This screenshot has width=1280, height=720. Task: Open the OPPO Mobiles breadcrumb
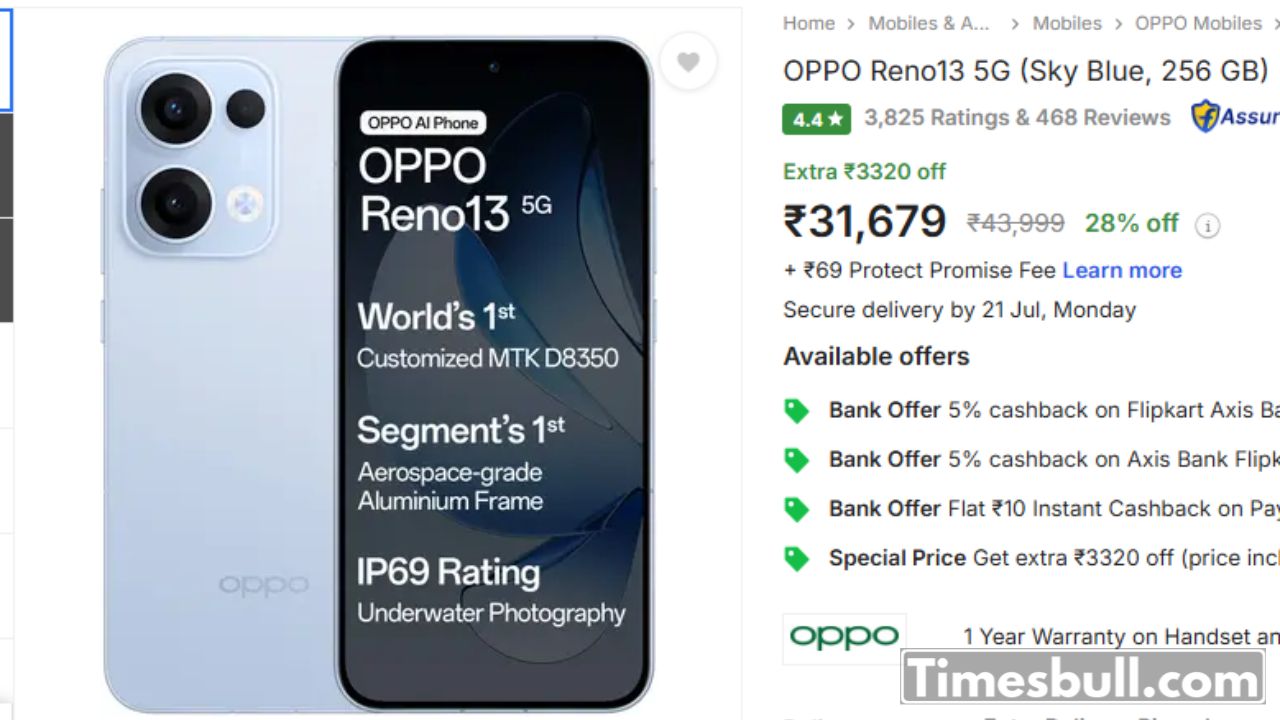(x=1197, y=23)
